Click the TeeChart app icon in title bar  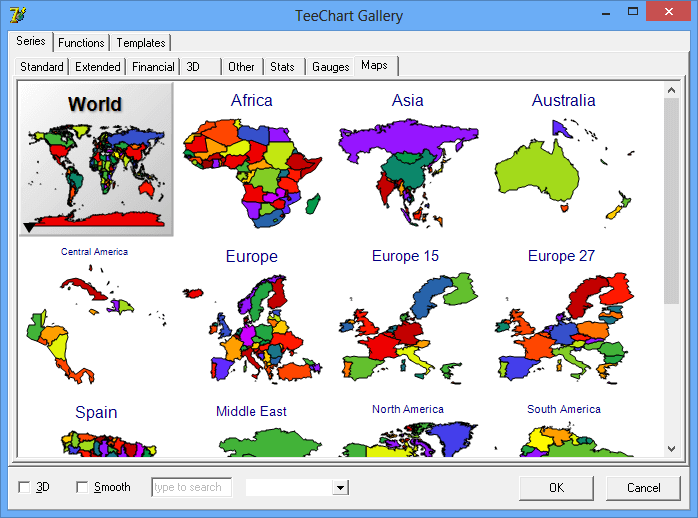tap(17, 15)
